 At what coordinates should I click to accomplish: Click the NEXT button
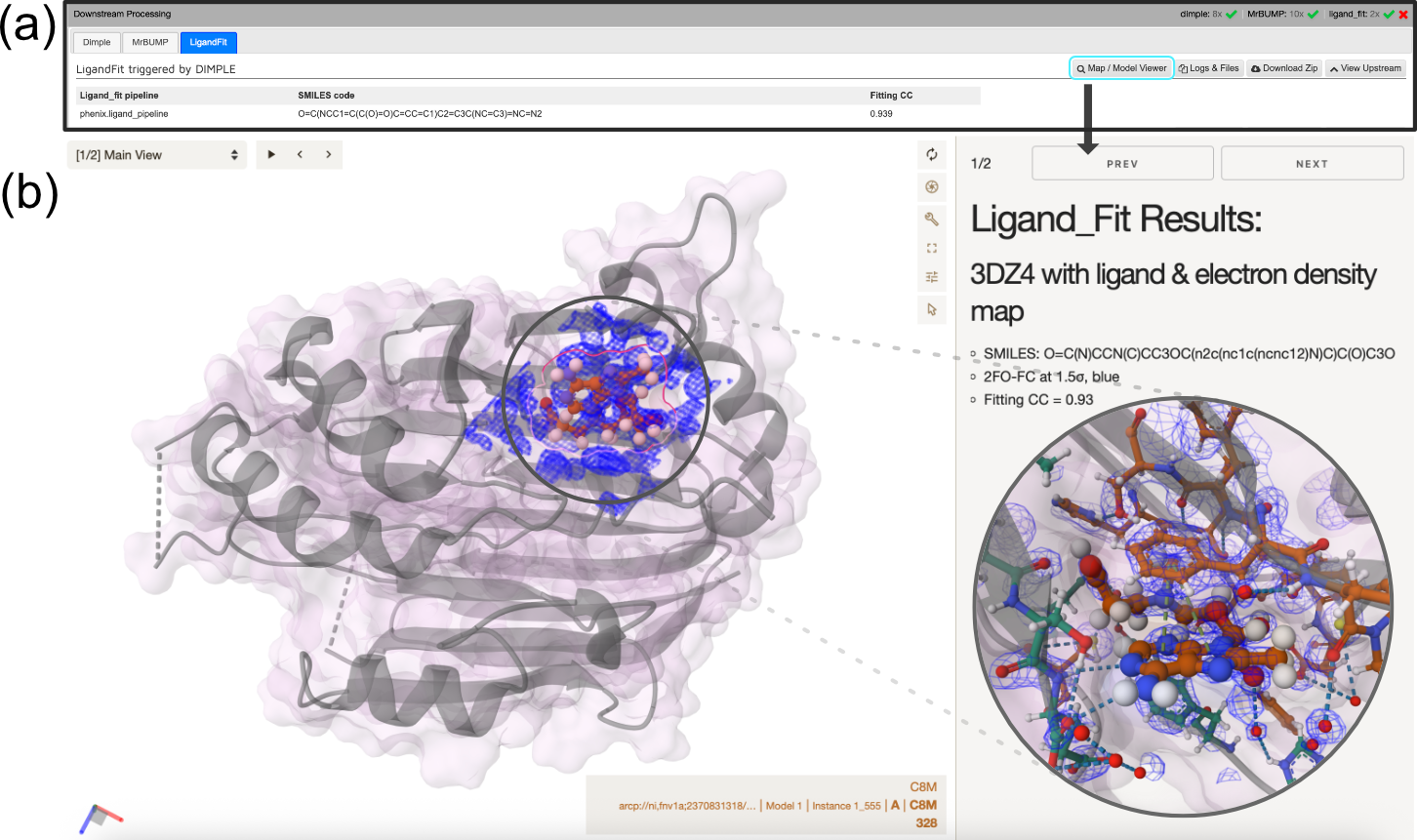point(1312,164)
